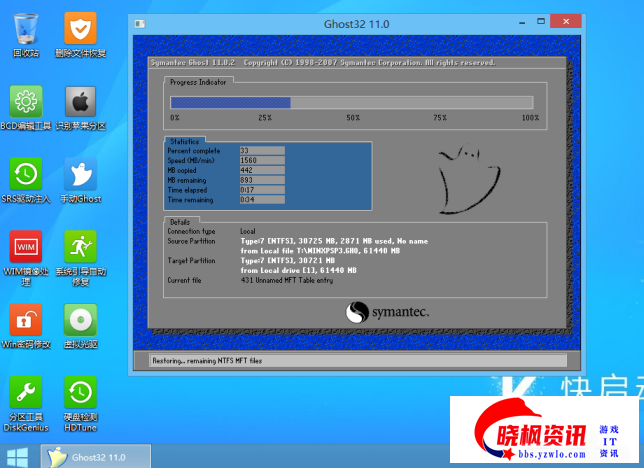Maximize the Ghost32 11.0 window
The height and width of the screenshot is (468, 644).
(539, 21)
